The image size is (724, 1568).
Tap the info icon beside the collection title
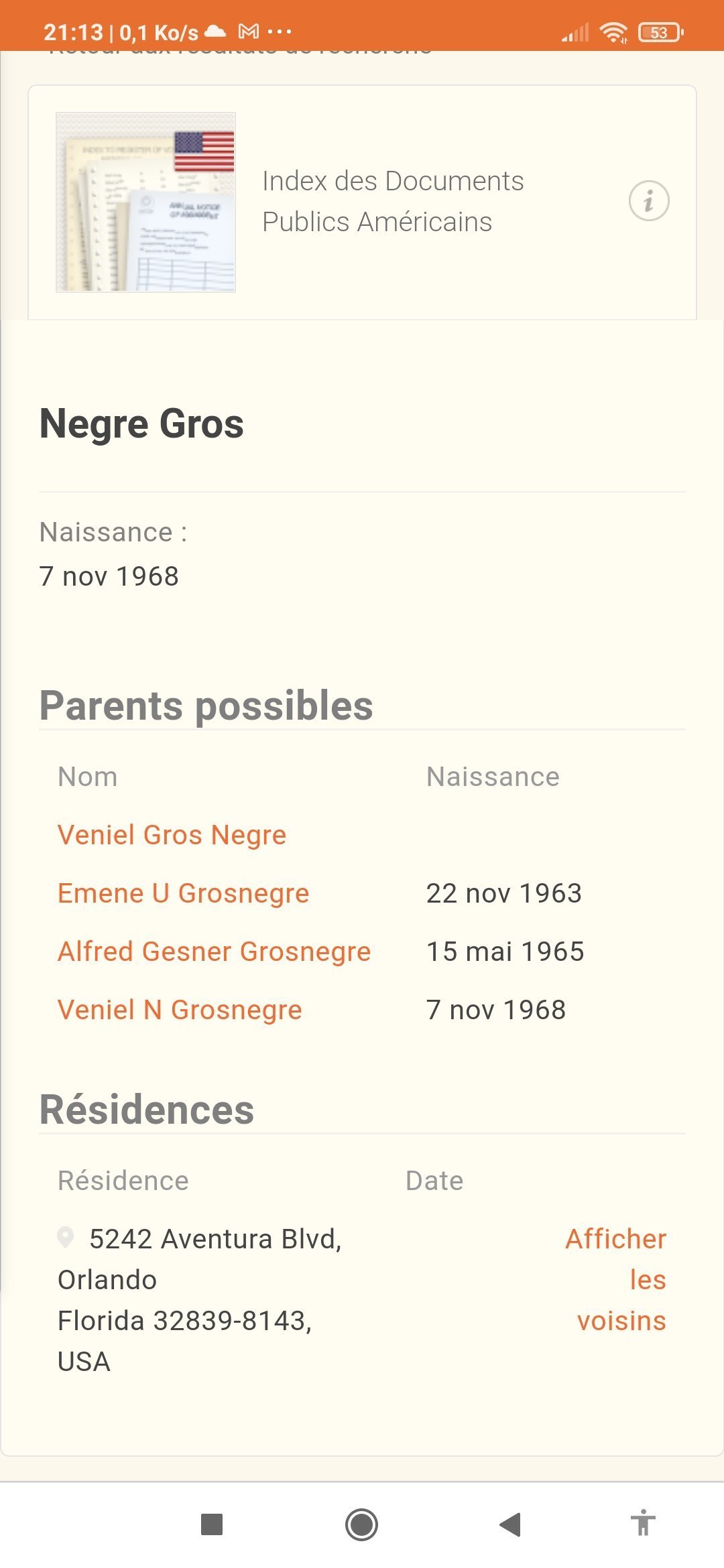tap(648, 200)
